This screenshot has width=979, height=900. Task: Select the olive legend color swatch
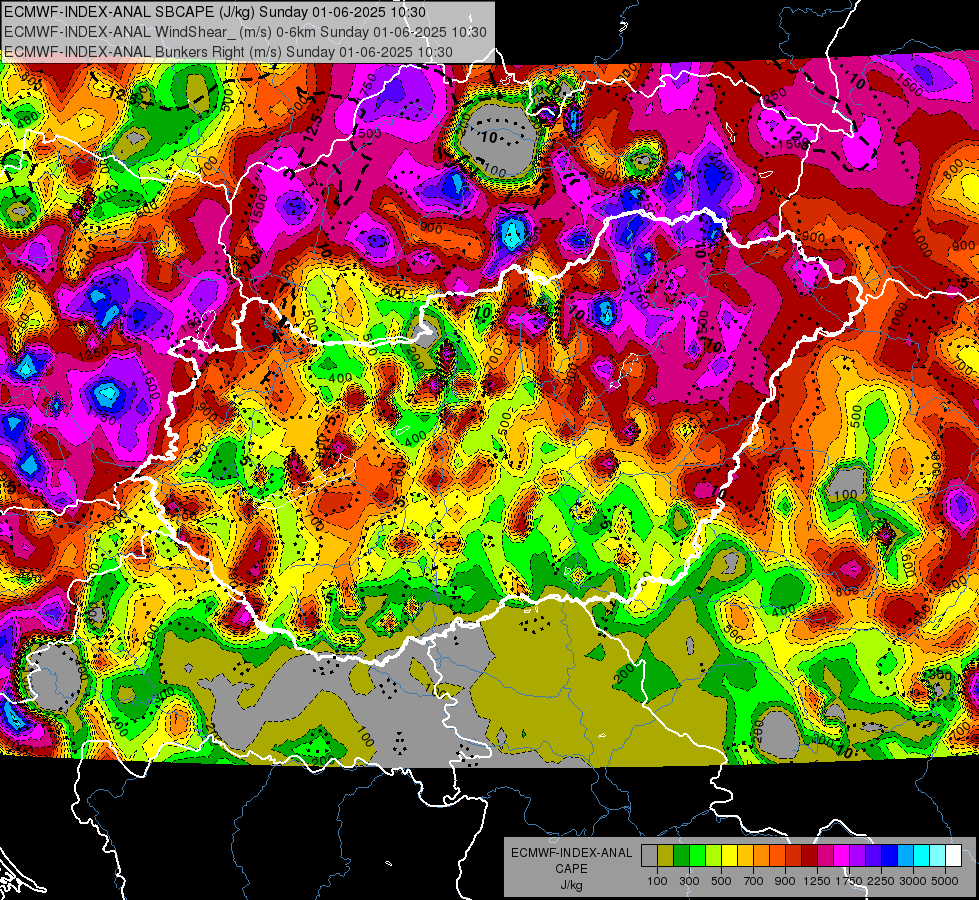coord(665,856)
